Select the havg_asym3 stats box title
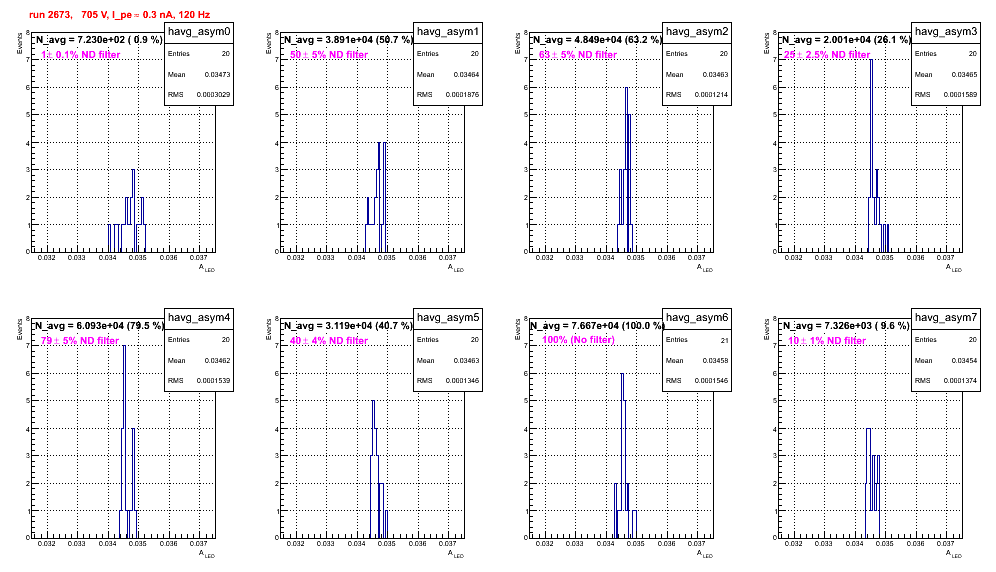996x572 pixels. pyautogui.click(x=946, y=31)
